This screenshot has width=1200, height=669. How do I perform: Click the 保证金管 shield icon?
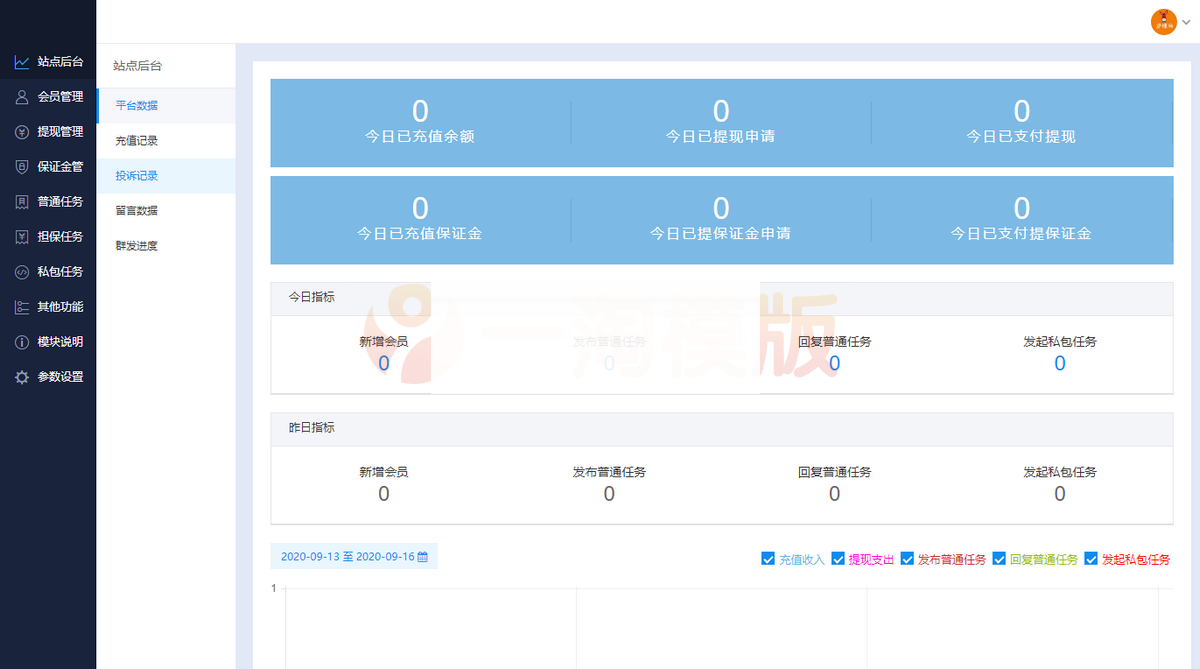point(21,166)
